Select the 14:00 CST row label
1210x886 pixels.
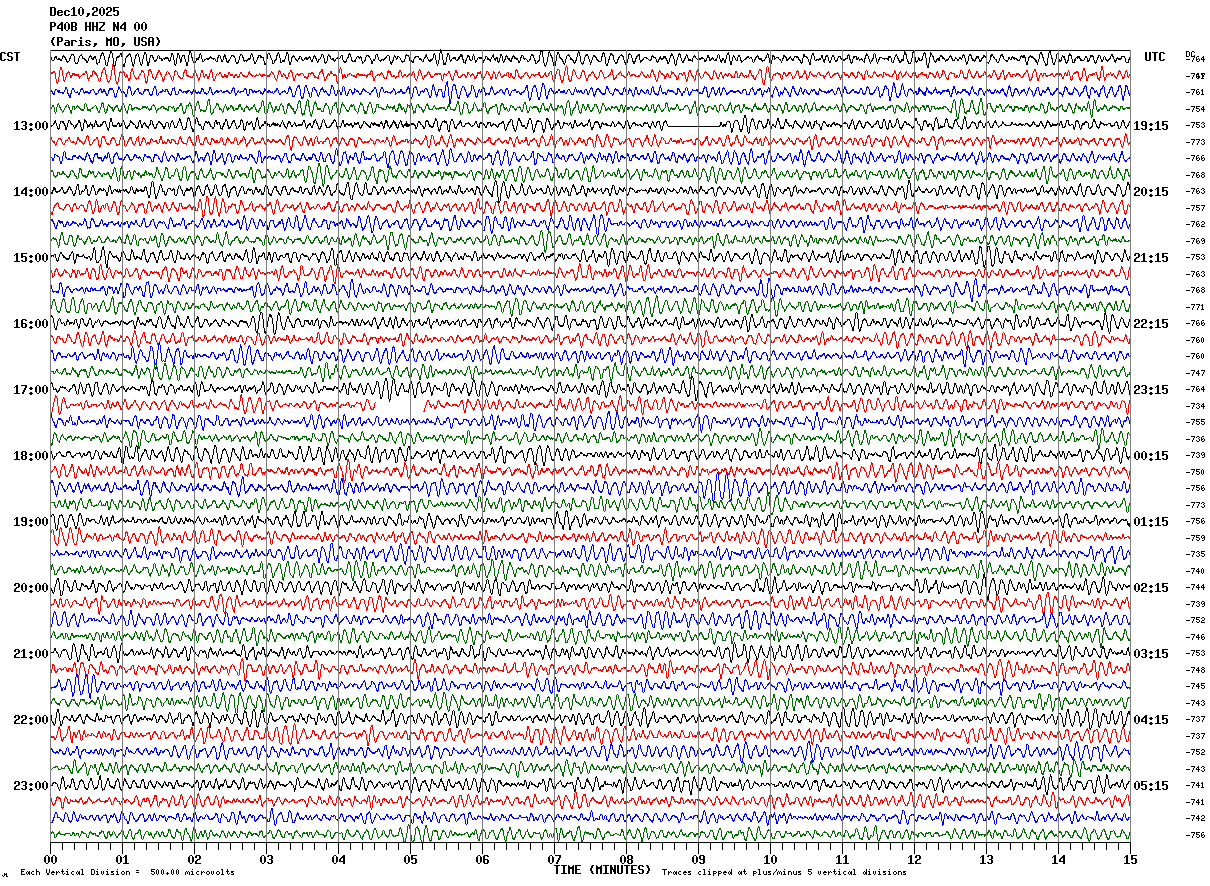[30, 192]
